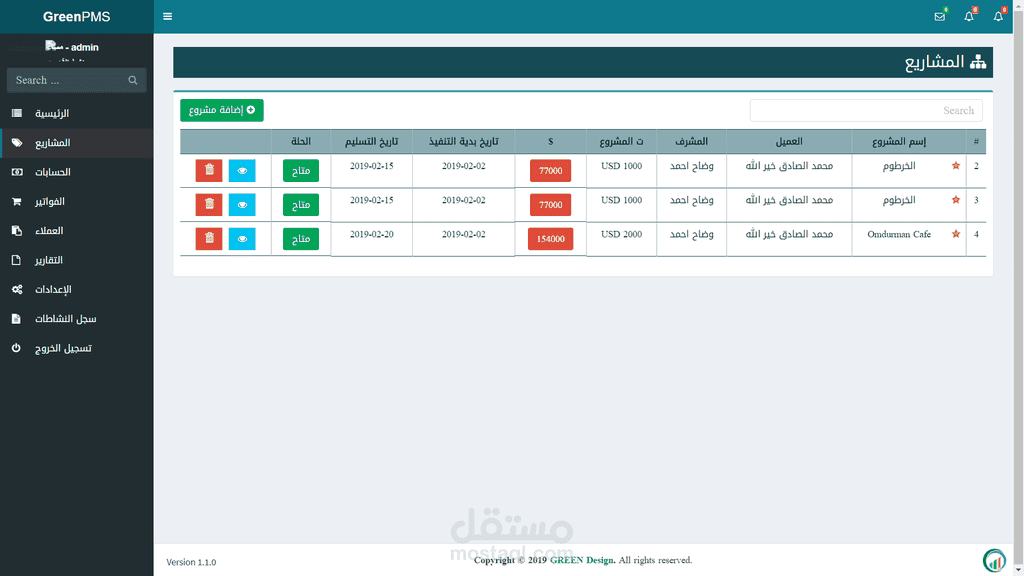Open الحسابات accounts in the sidebar
This screenshot has width=1024, height=576.
pyautogui.click(x=77, y=172)
